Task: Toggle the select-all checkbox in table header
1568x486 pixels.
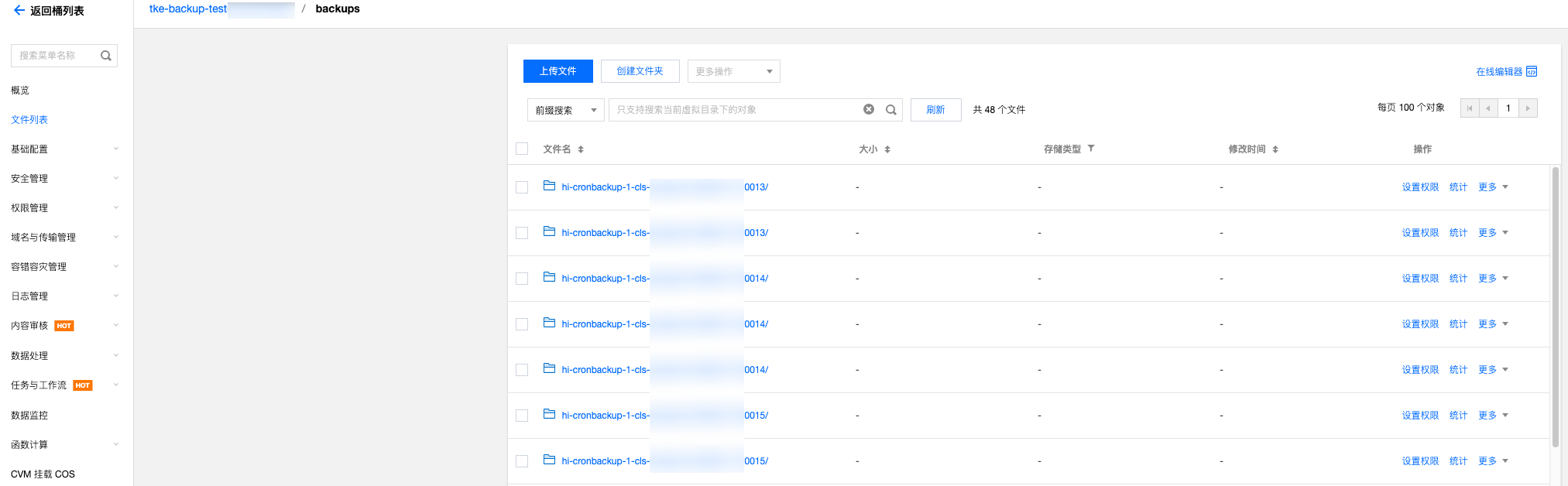Action: click(522, 149)
